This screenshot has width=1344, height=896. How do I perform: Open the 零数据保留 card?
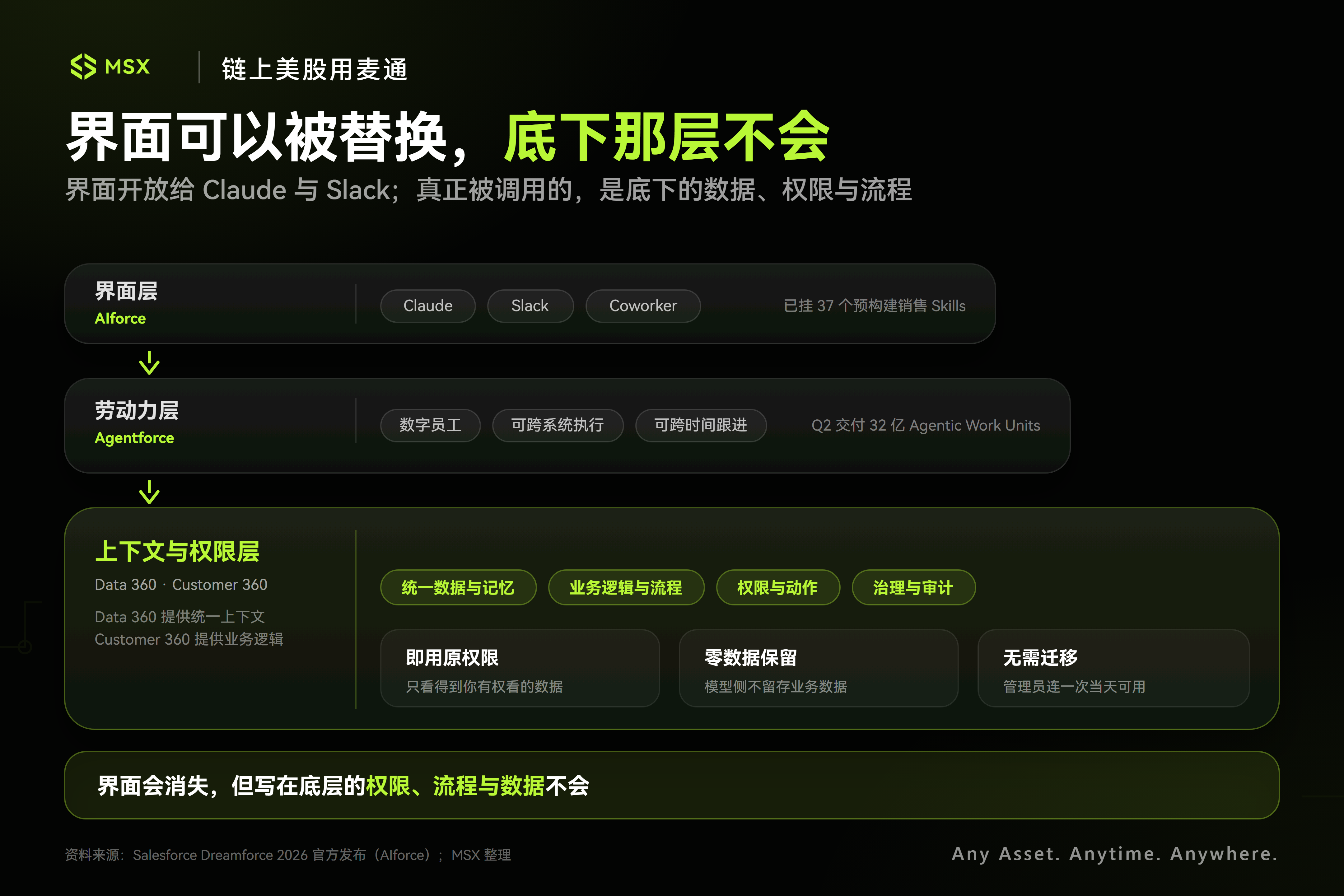pos(818,669)
